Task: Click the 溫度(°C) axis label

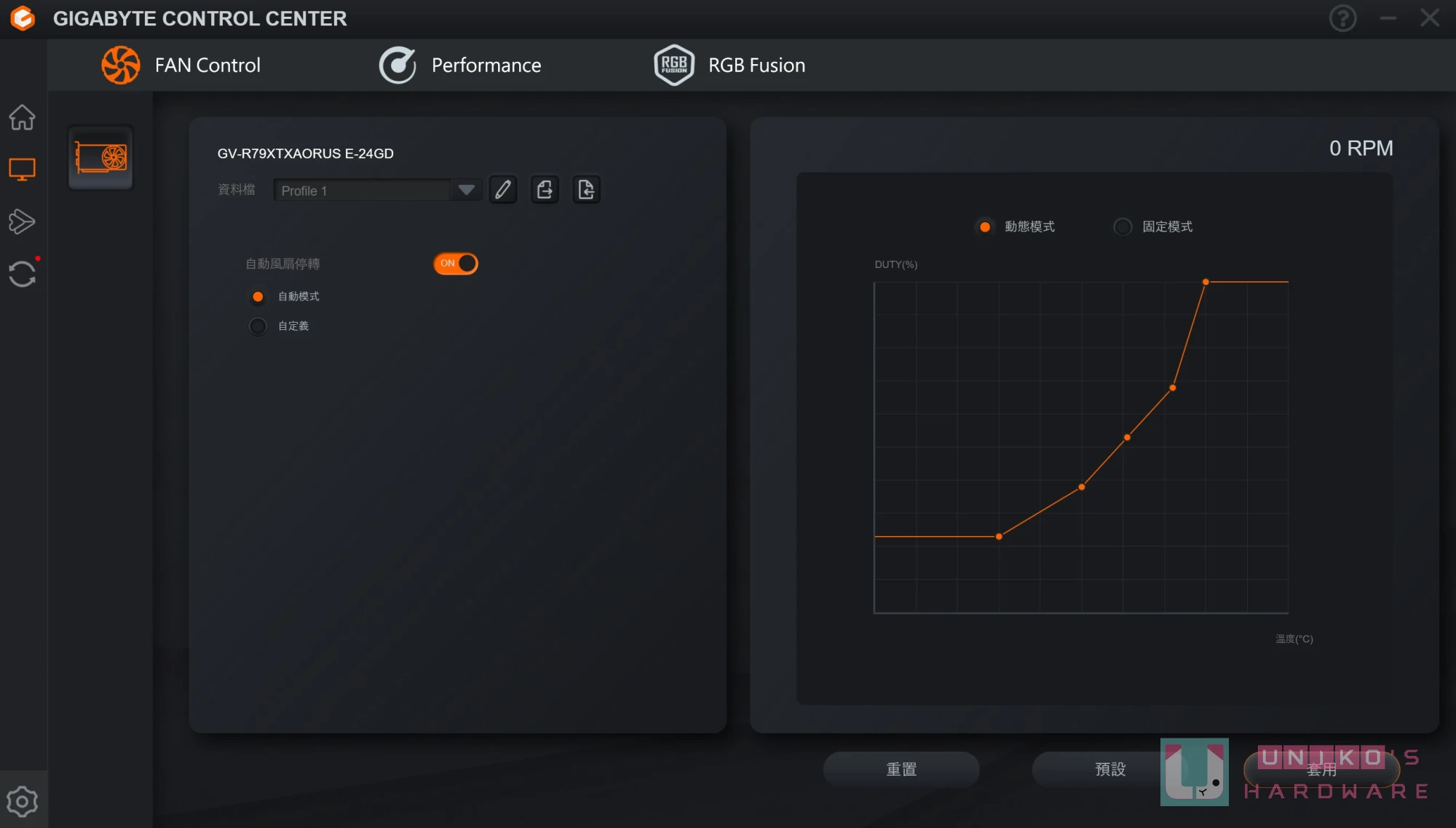Action: click(1294, 639)
